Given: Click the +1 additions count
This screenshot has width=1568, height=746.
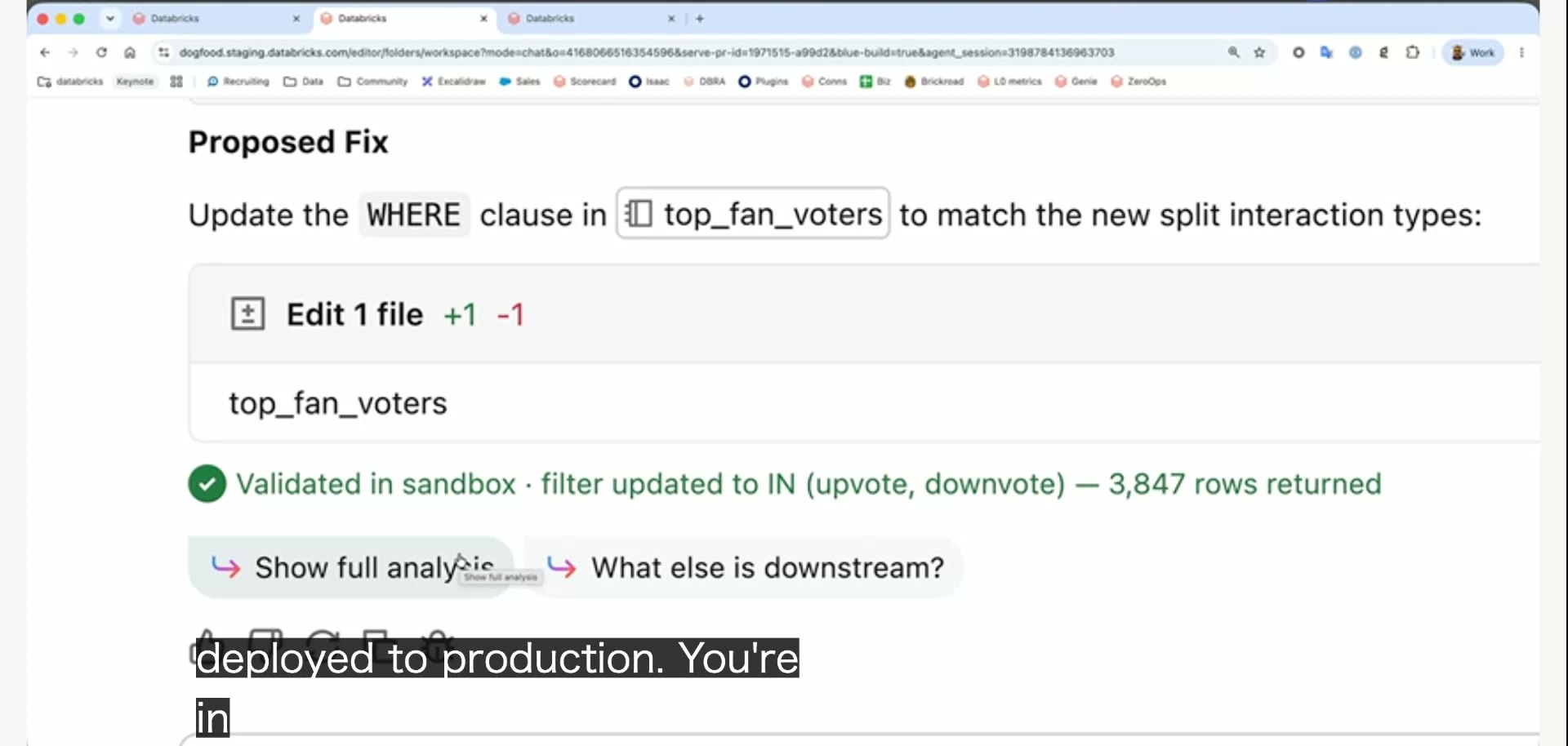Looking at the screenshot, I should [x=460, y=314].
